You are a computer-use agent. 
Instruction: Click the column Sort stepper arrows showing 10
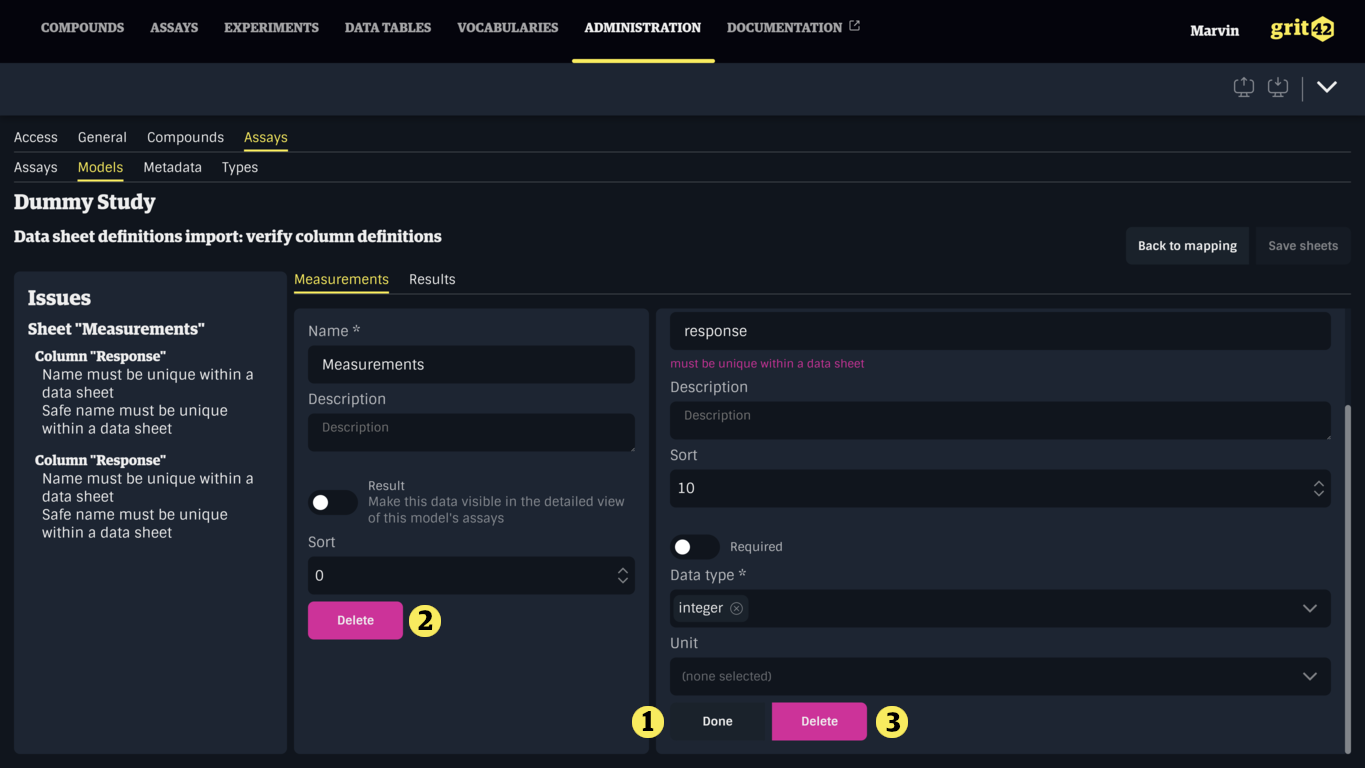pos(1318,488)
